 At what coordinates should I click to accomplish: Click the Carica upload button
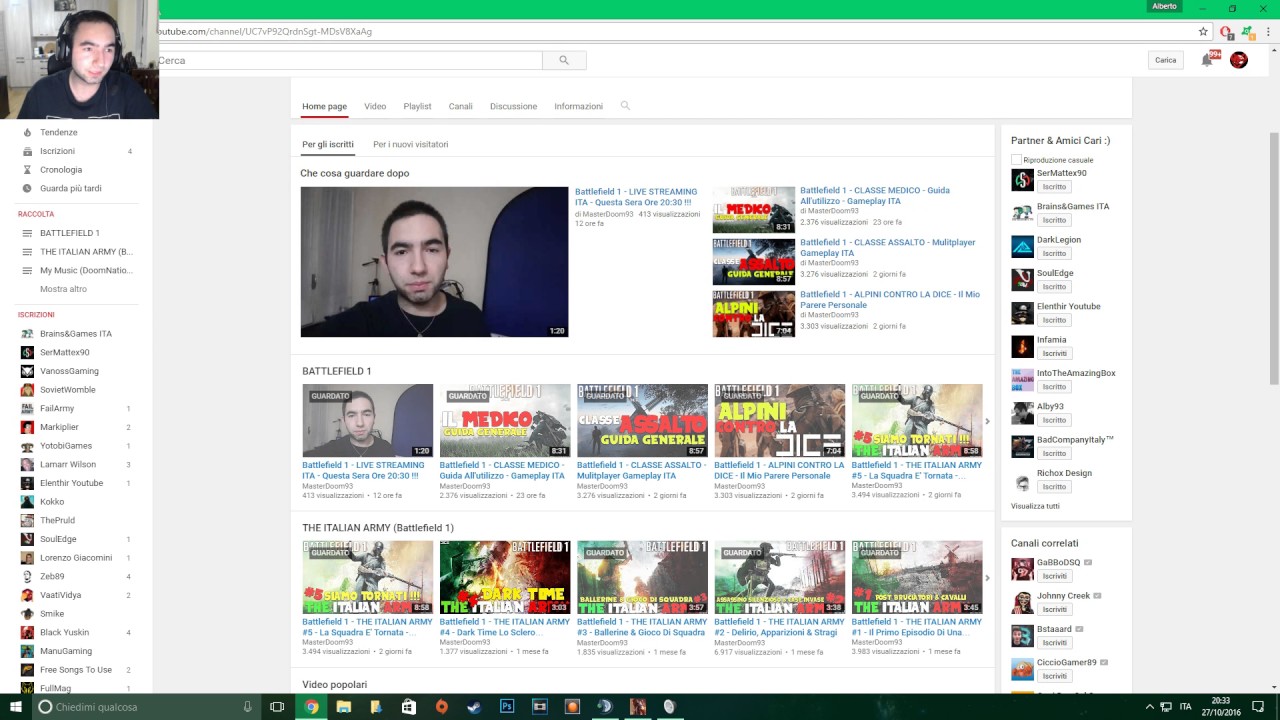coord(1166,60)
